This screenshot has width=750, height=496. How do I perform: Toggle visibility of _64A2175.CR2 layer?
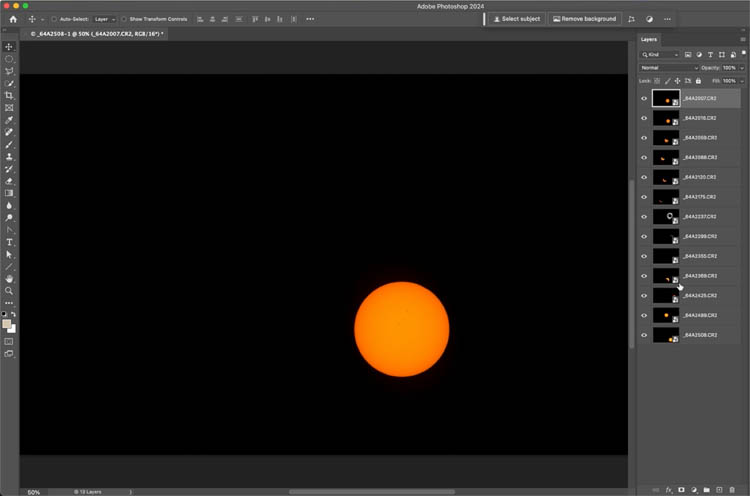644,197
